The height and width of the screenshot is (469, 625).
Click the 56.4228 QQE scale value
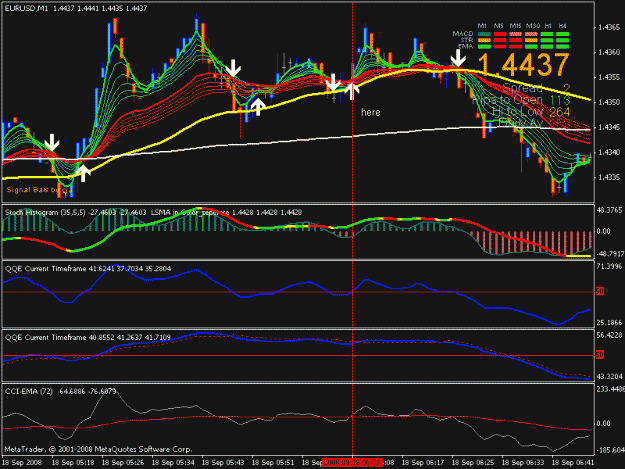point(609,336)
